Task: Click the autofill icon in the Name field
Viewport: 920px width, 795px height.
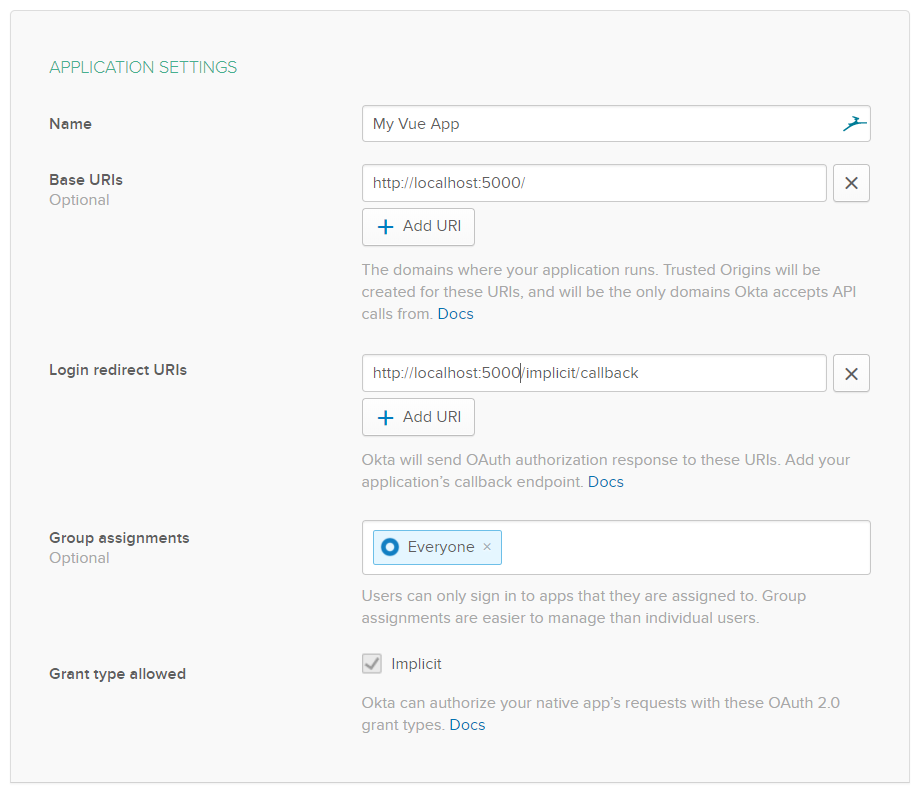Action: (852, 124)
